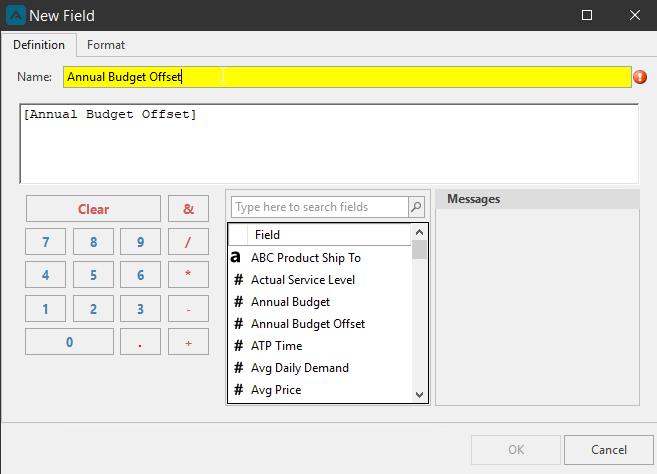
Task: Click keypad digit 6
Action: 140,275
